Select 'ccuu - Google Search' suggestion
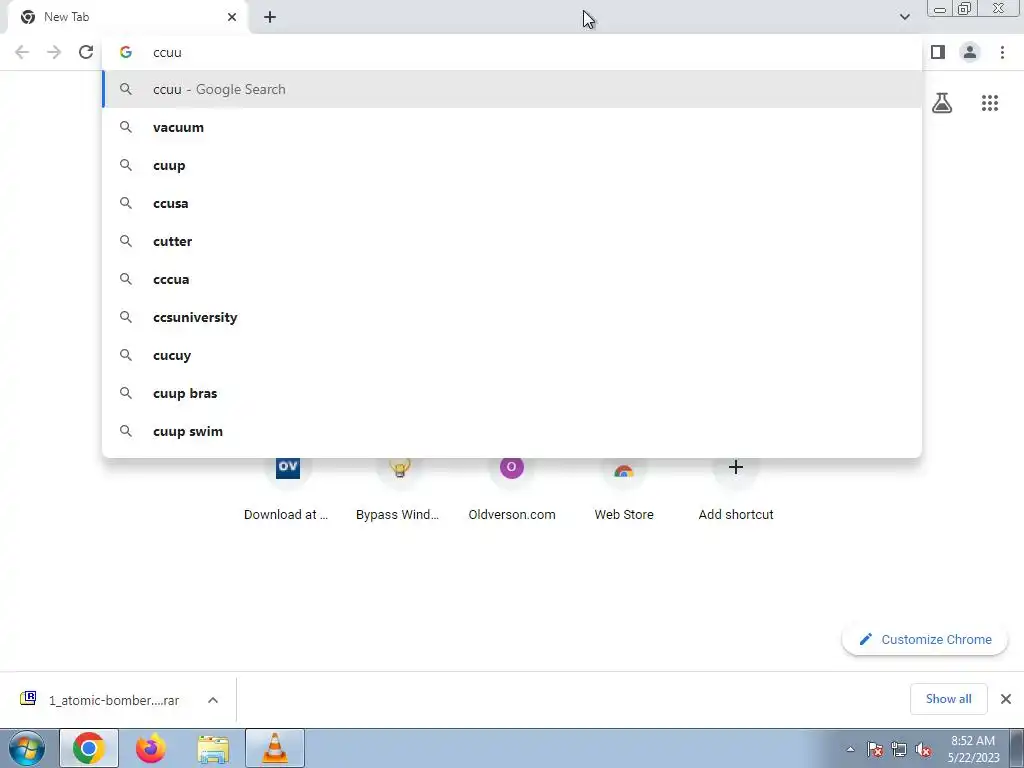The height and width of the screenshot is (768, 1024). coord(513,89)
